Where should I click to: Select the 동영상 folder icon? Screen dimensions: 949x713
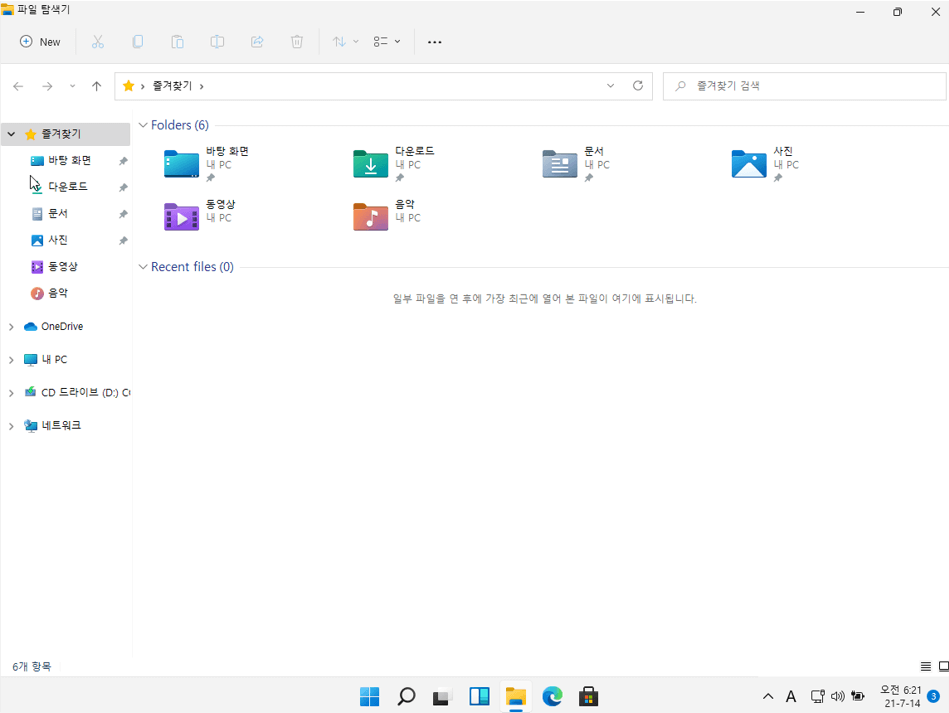182,217
